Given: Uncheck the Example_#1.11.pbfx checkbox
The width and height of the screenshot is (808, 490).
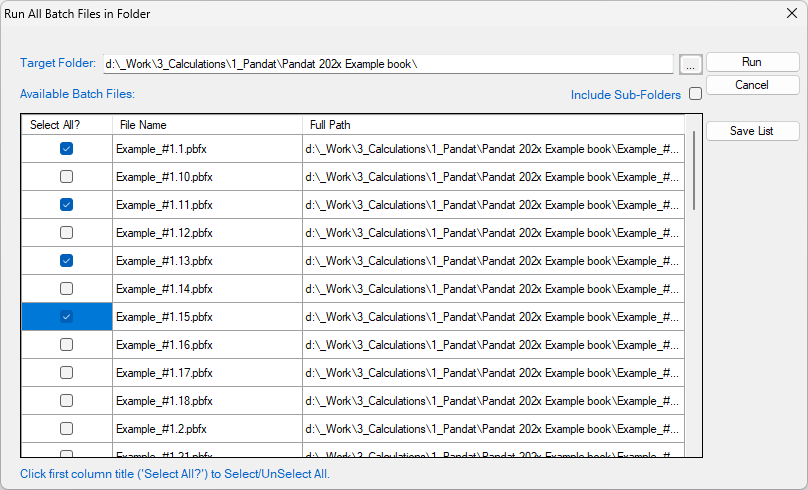Looking at the screenshot, I should (67, 205).
